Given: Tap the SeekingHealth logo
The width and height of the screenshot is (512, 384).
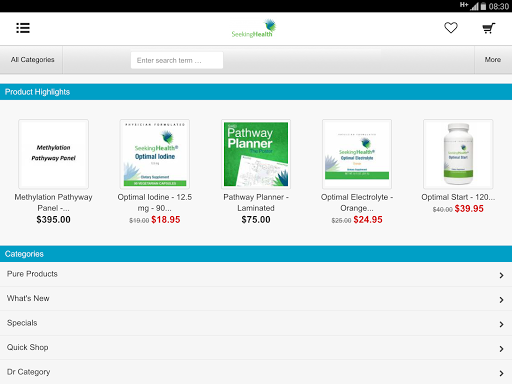Looking at the screenshot, I should point(254,28).
